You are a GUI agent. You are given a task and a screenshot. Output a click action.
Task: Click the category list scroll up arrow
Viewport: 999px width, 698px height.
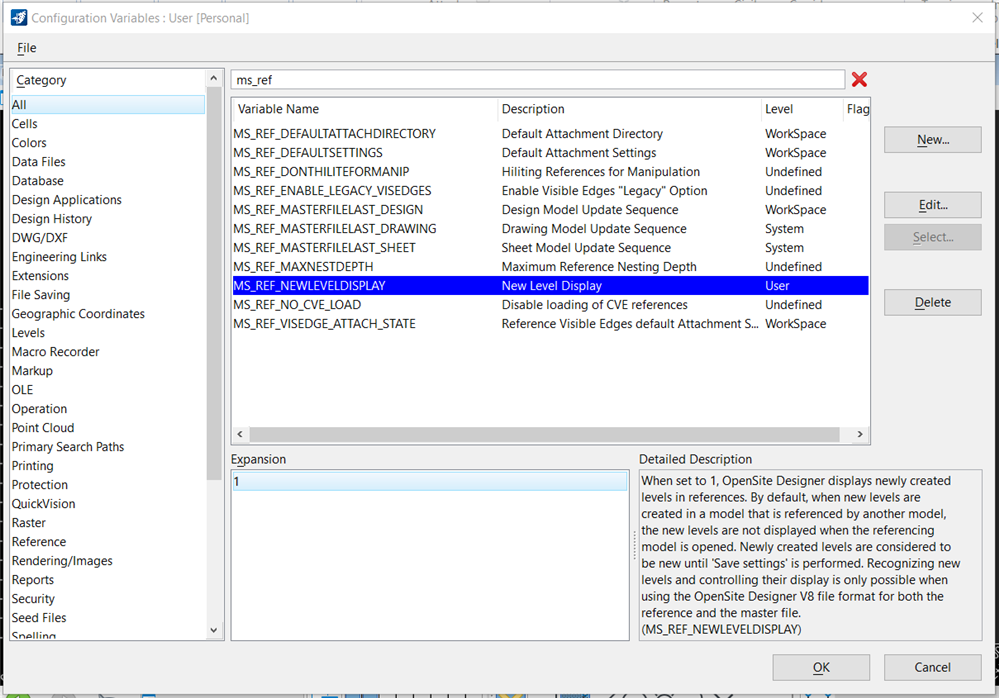(x=213, y=78)
